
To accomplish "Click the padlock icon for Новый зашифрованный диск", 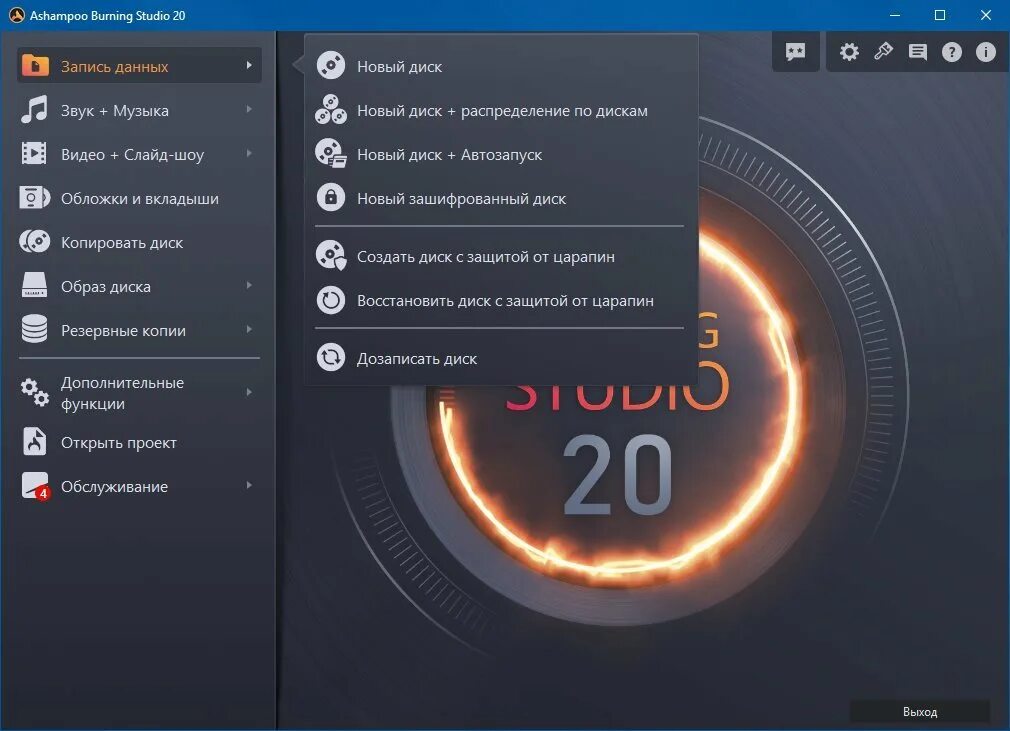I will [x=331, y=198].
